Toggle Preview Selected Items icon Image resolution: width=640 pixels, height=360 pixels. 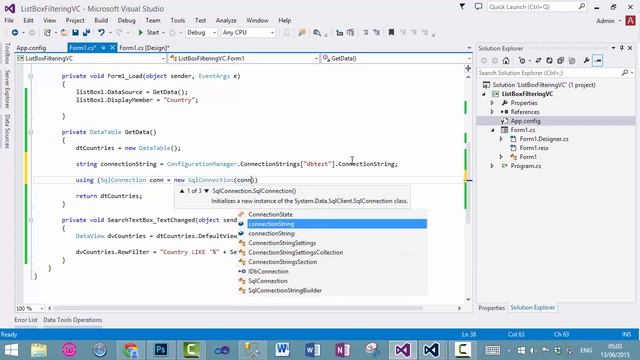pos(598,60)
